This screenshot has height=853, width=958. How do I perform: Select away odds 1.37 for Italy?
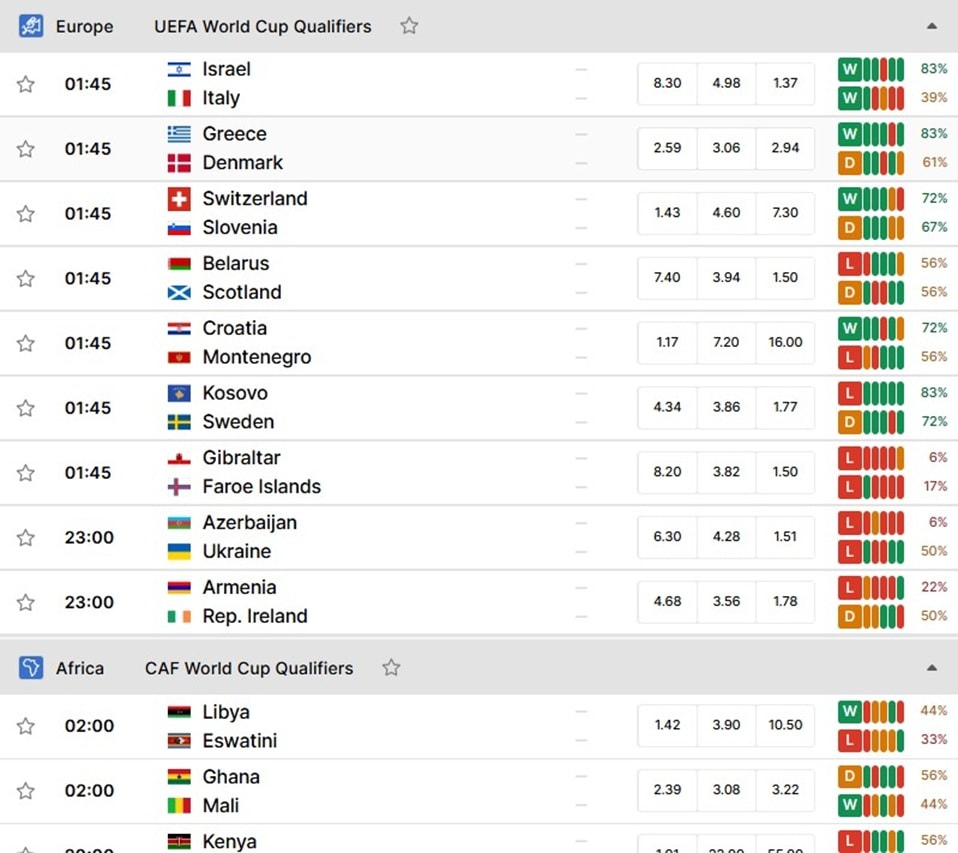785,83
